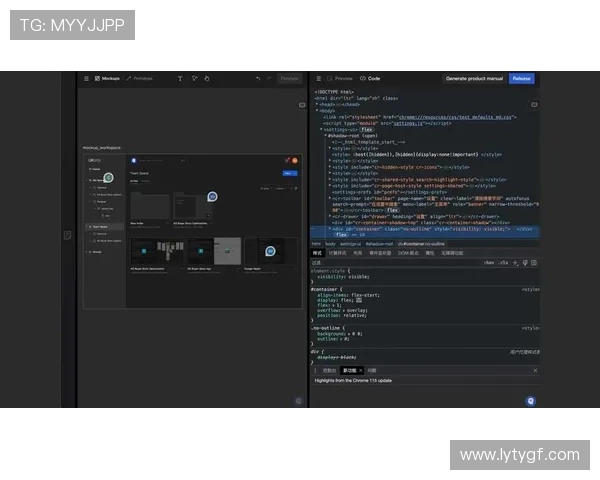This screenshot has height=480, width=600.
Task: Toggle the .hov element state option
Action: coord(488,262)
